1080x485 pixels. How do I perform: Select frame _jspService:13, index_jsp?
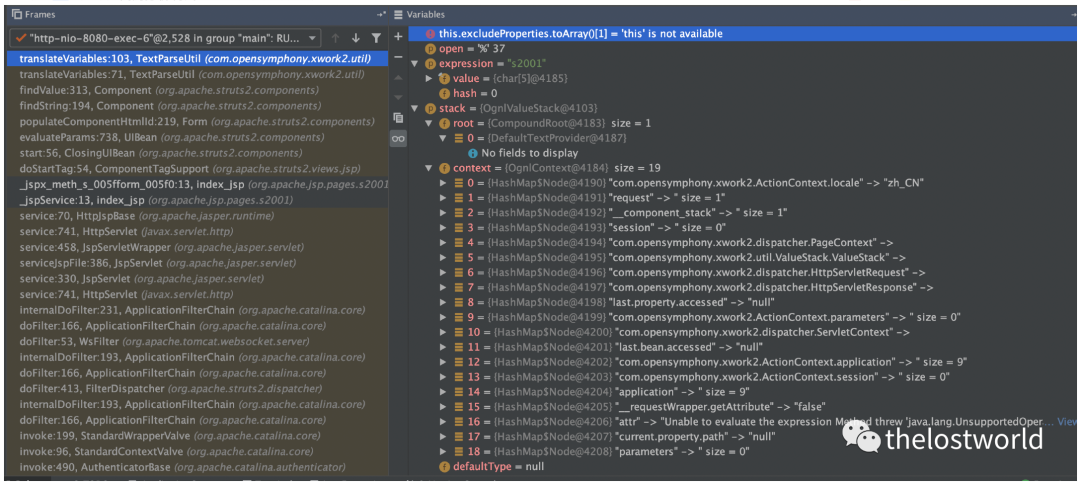(x=198, y=200)
